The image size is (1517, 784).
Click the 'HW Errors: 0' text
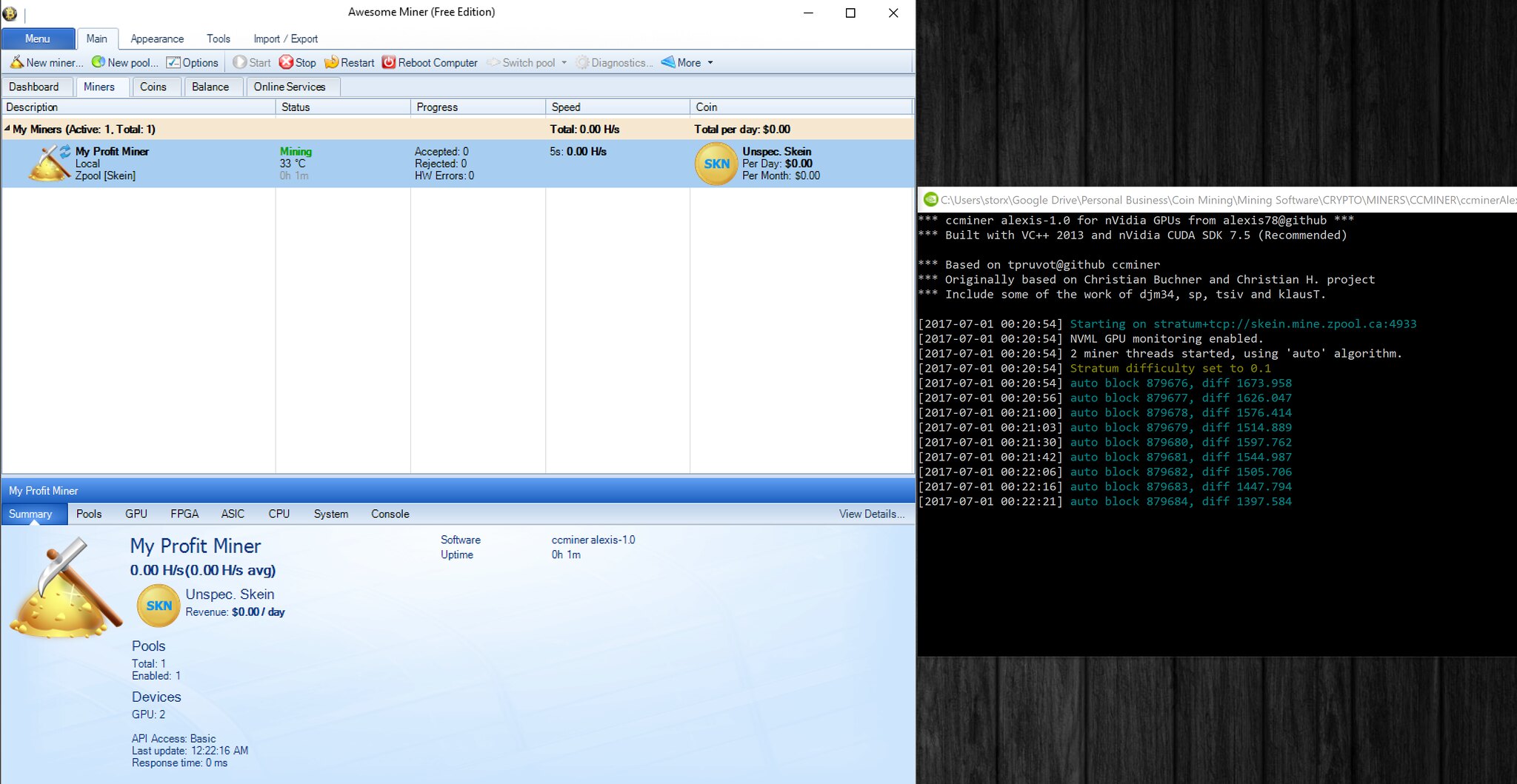[444, 175]
